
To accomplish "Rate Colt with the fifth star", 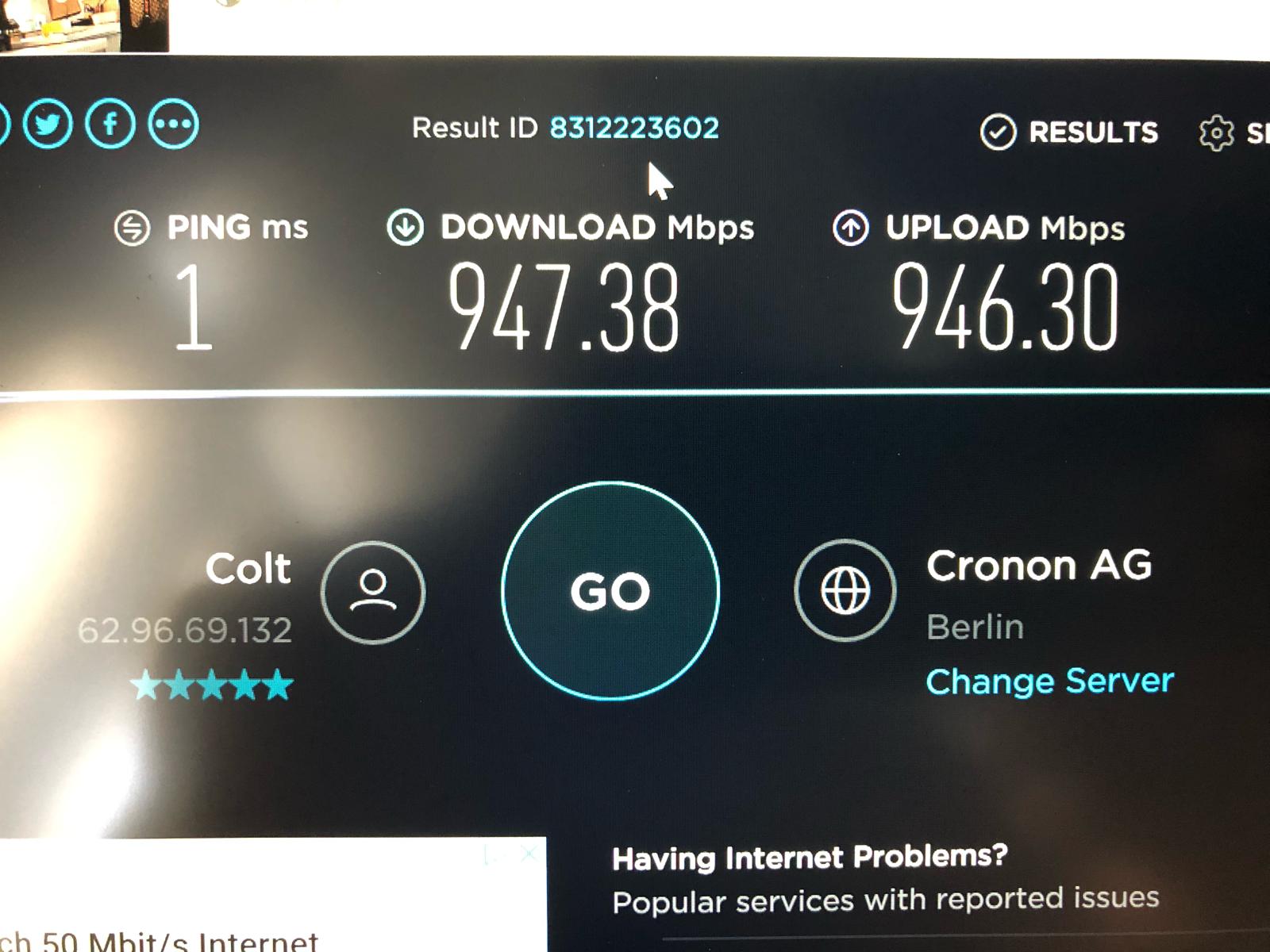I will tap(279, 685).
